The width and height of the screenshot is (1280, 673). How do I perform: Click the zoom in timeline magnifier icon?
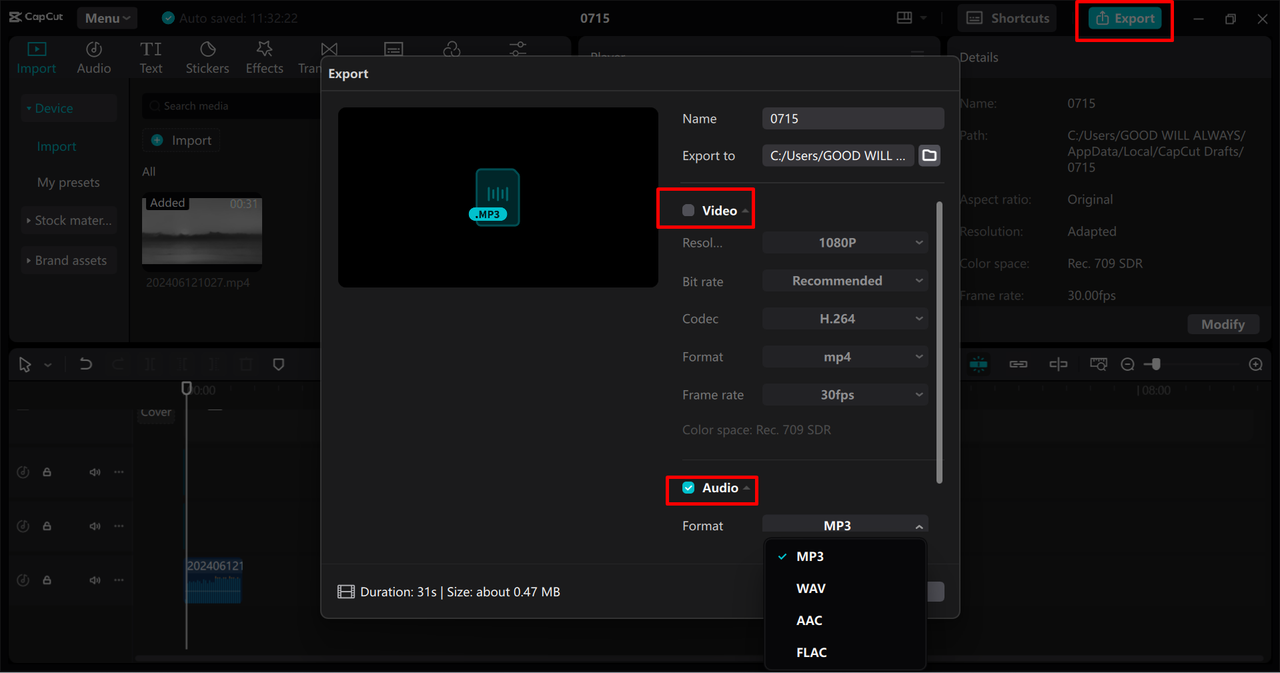[x=1256, y=365]
